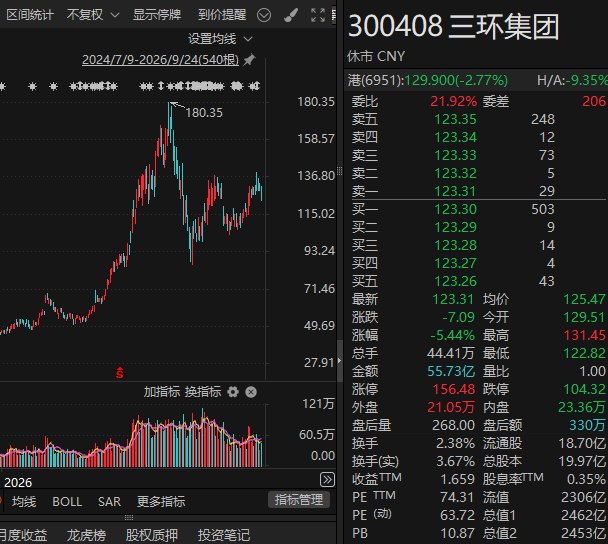This screenshot has width=608, height=544.
Task: Open the 月度收益 tab
Action: coord(23,535)
